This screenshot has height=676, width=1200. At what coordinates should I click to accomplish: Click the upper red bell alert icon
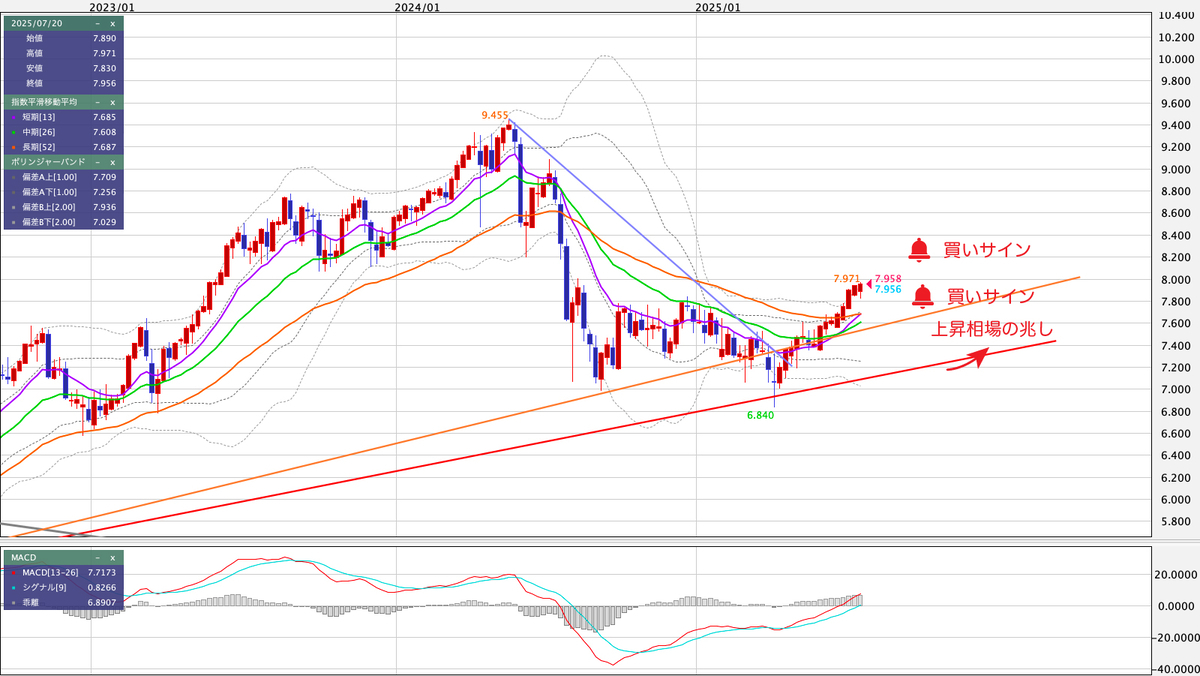point(918,249)
